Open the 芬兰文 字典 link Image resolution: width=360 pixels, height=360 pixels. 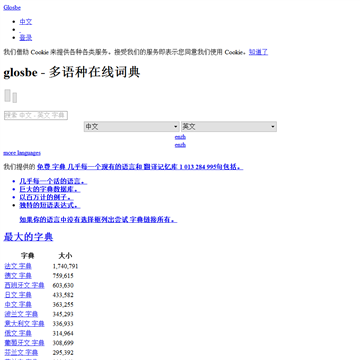[x=21, y=353]
